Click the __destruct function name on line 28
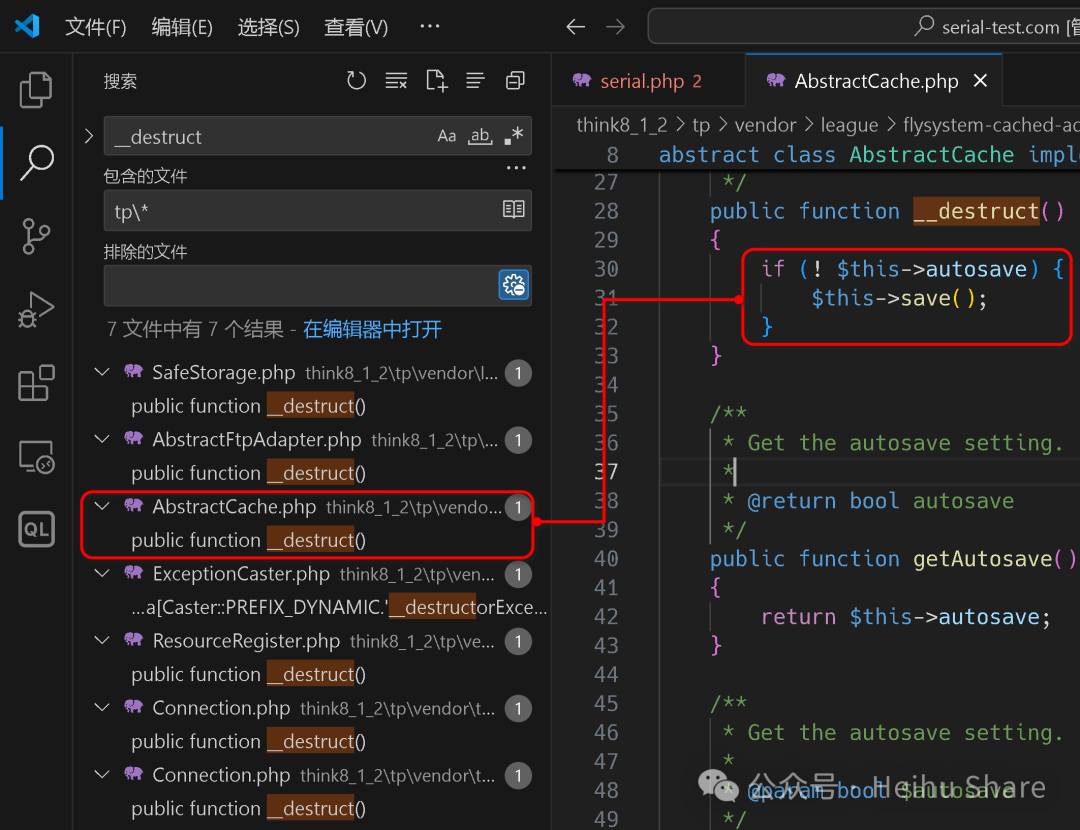This screenshot has width=1080, height=830. [x=976, y=211]
